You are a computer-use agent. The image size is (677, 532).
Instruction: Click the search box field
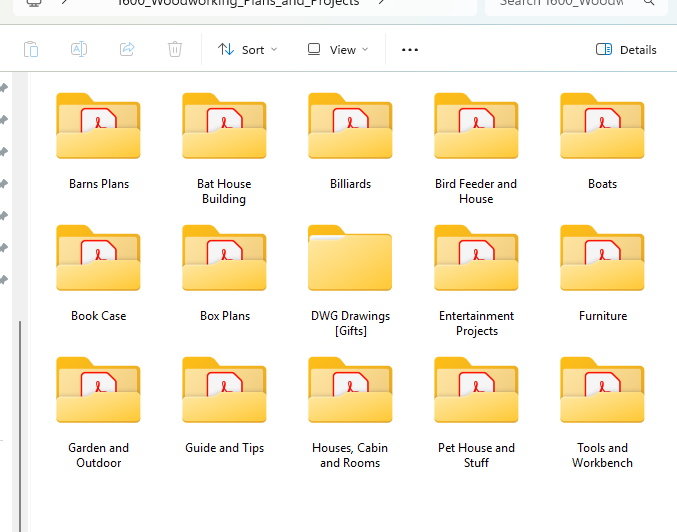point(570,3)
